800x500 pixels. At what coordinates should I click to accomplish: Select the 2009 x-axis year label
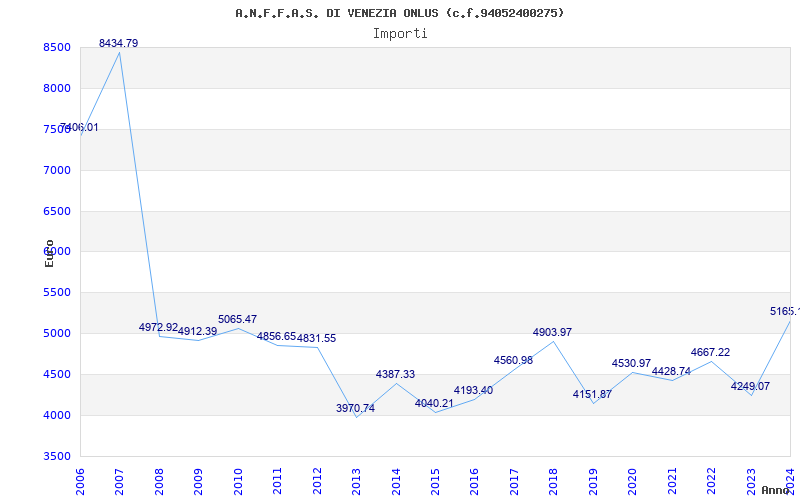coord(198,482)
